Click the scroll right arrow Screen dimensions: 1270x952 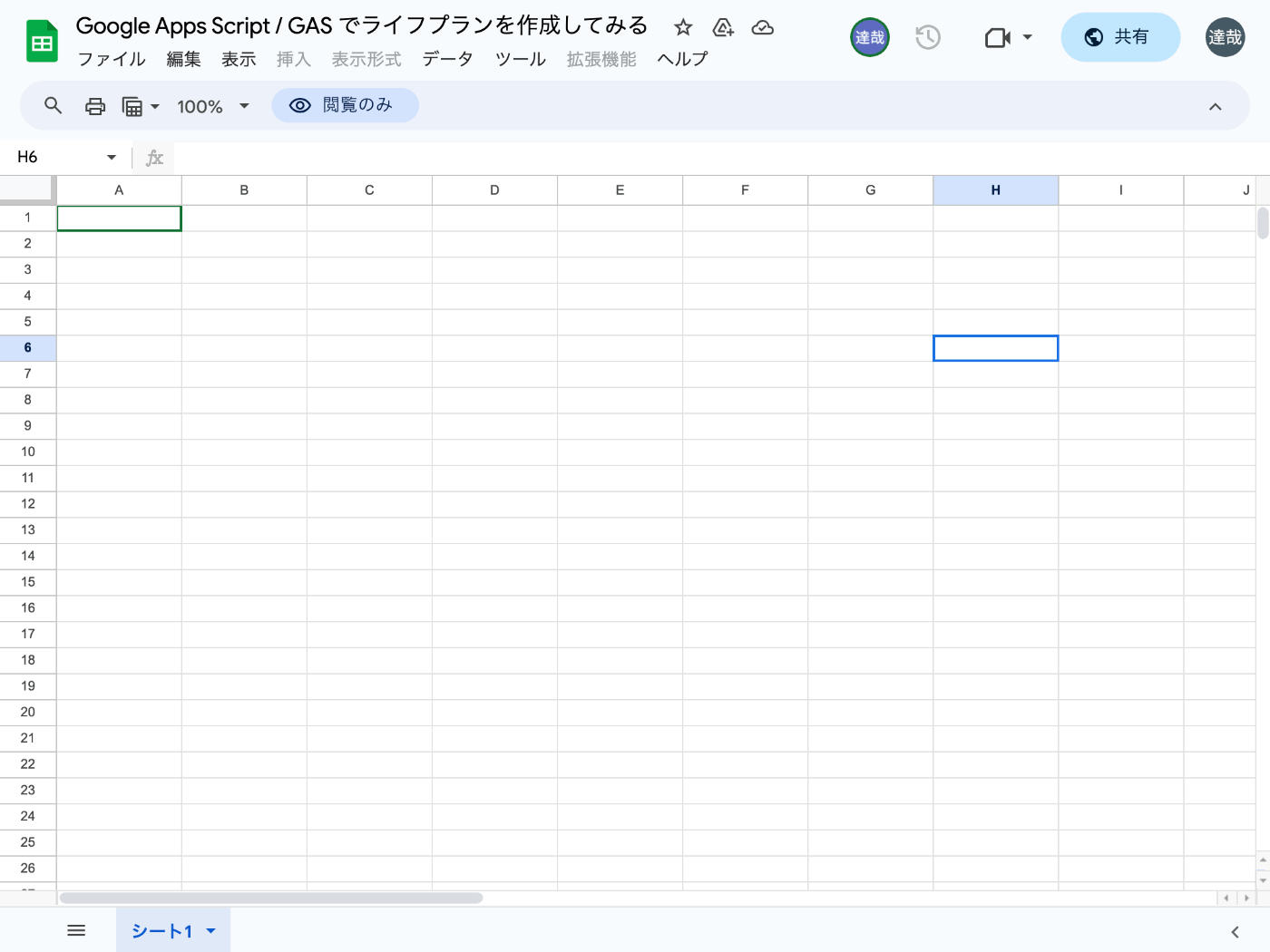point(1246,898)
